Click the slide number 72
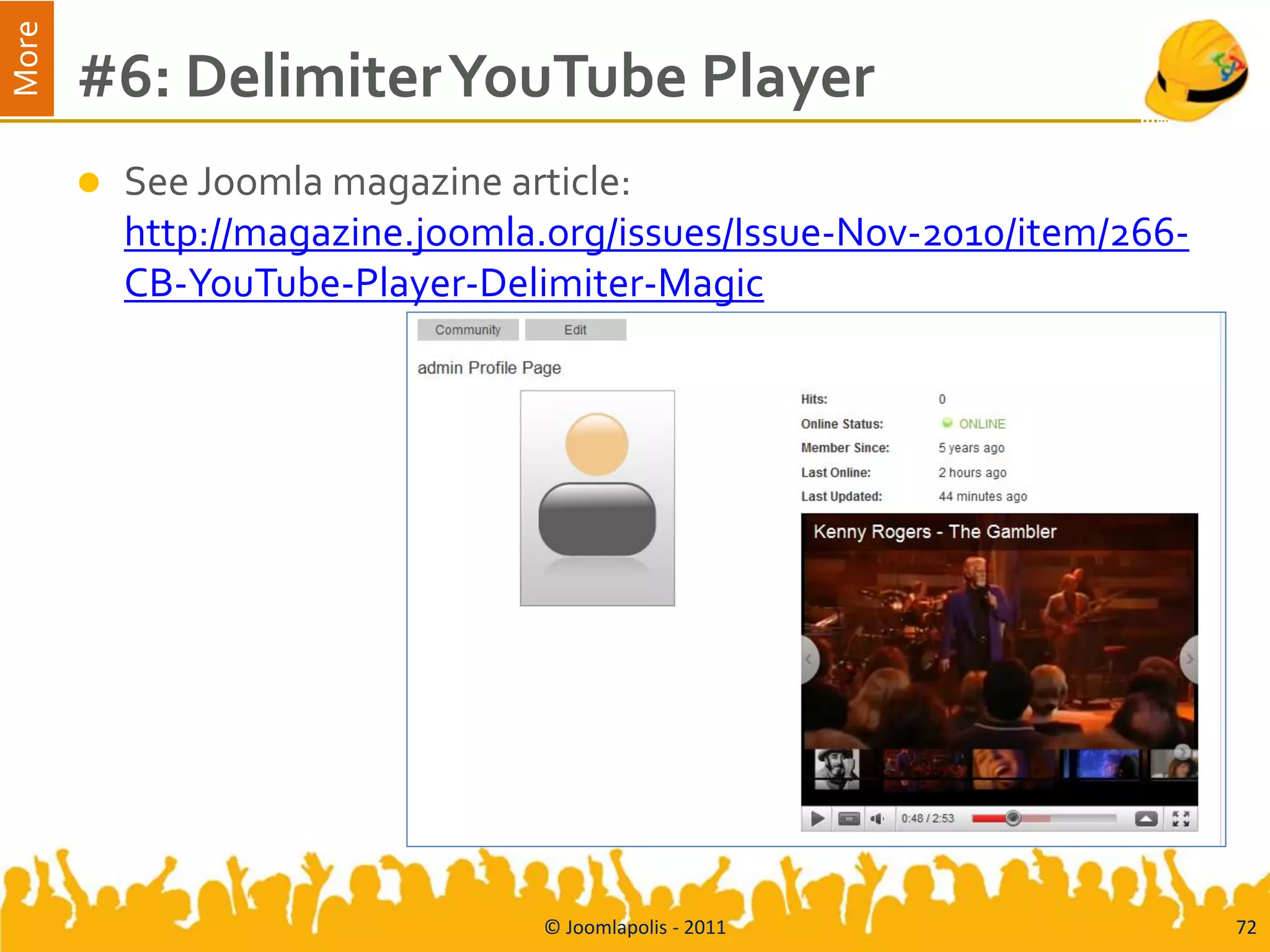This screenshot has width=1270, height=952. click(x=1246, y=927)
